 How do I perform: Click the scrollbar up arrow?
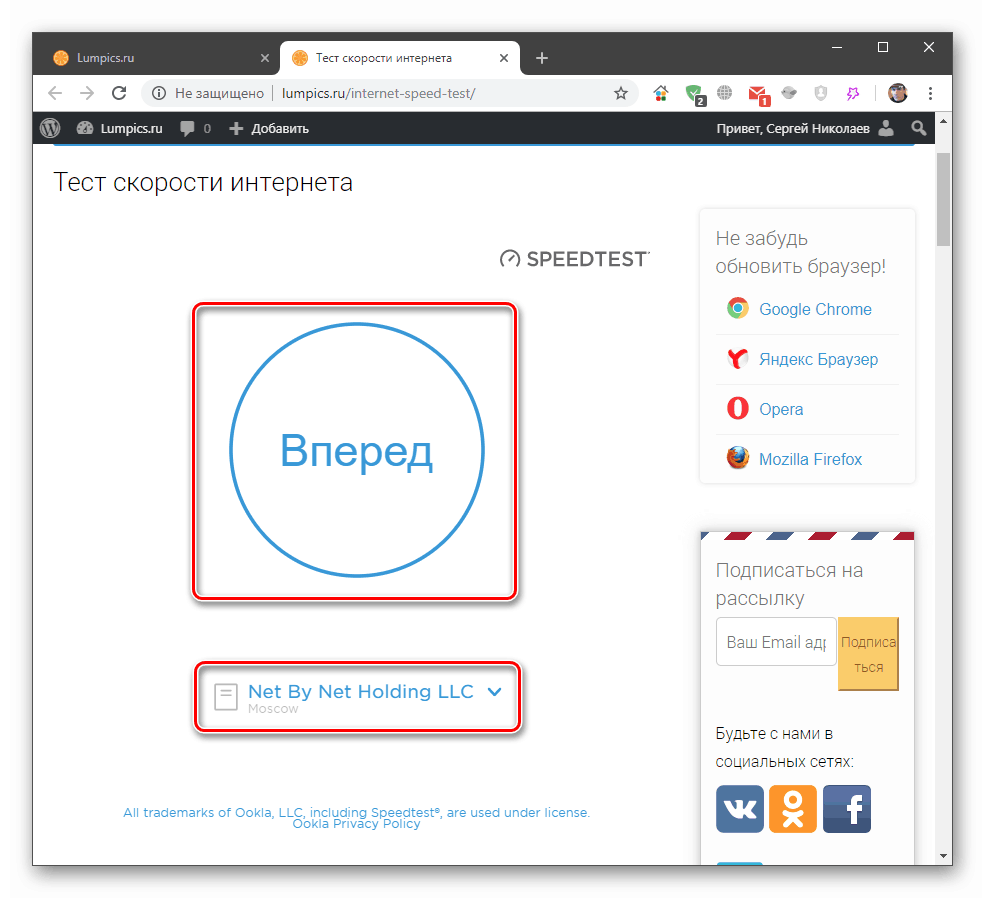943,121
